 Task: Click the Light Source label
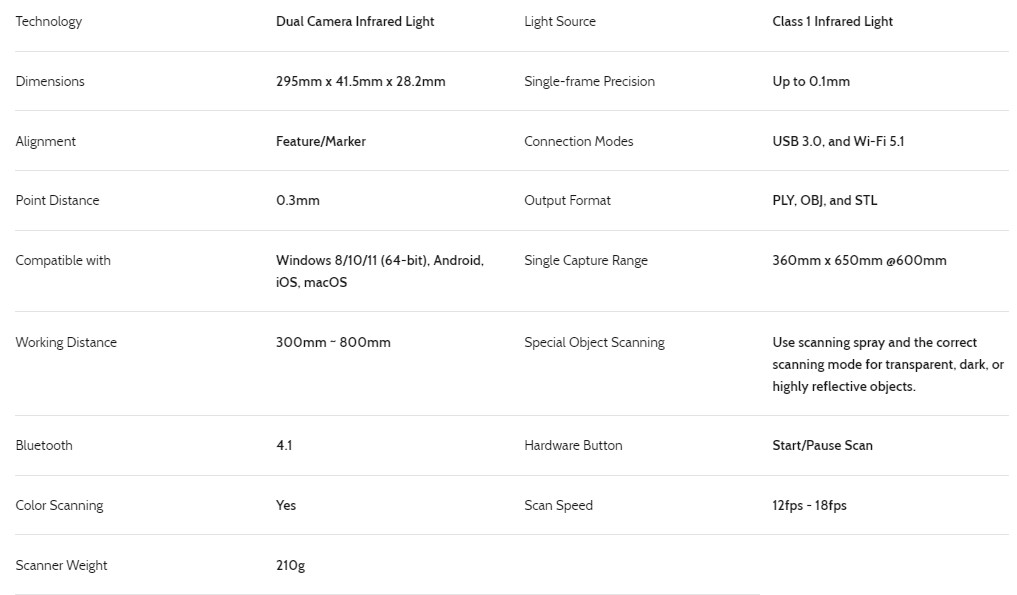pyautogui.click(x=560, y=21)
